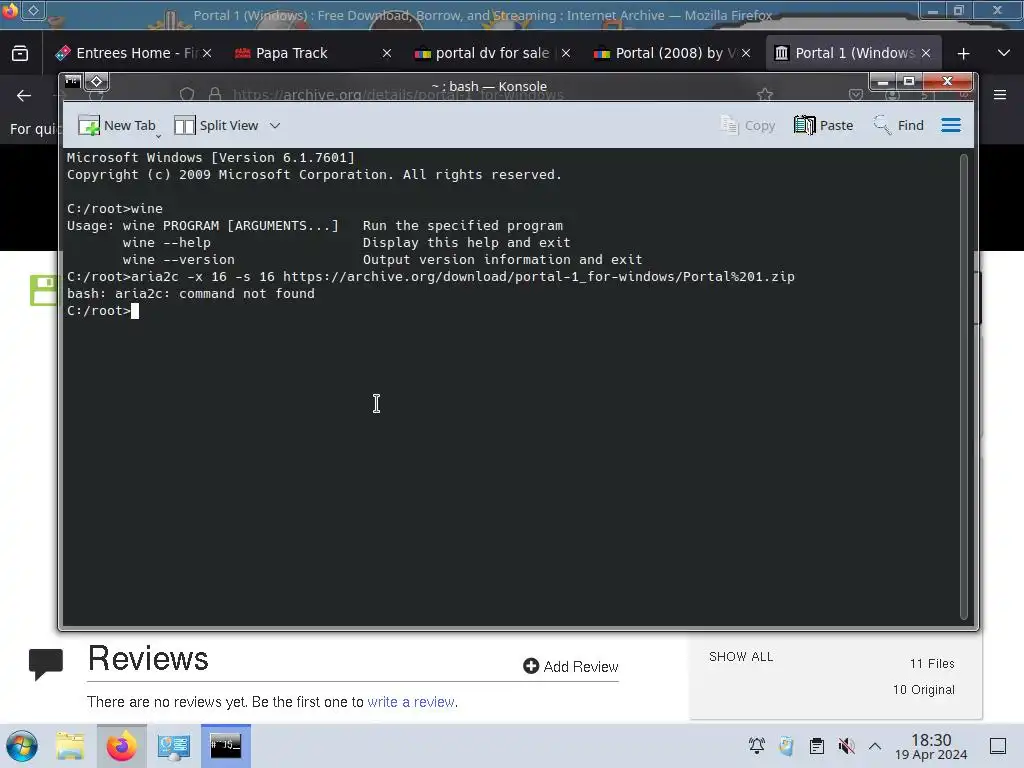The image size is (1024, 768).
Task: Switch to portal dv for sale tab
Action: [492, 54]
